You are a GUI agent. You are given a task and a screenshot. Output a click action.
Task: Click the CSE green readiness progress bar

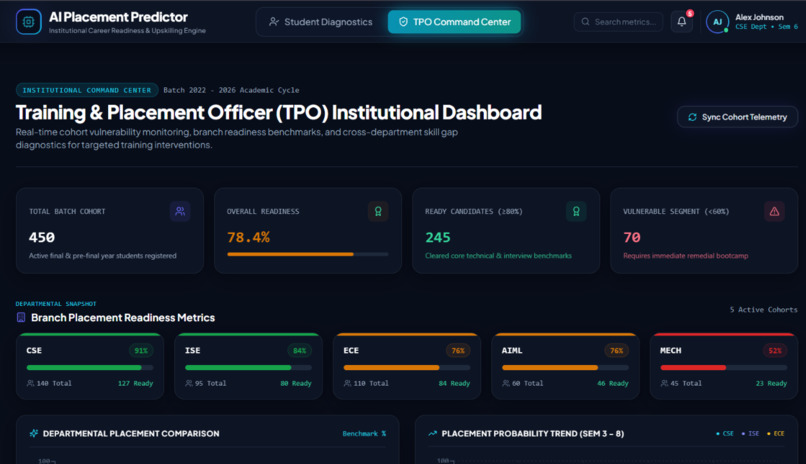coord(90,367)
